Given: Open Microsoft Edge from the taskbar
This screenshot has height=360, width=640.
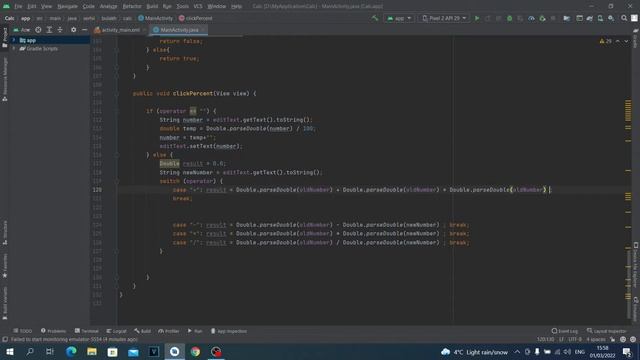Looking at the screenshot, I should (71, 352).
